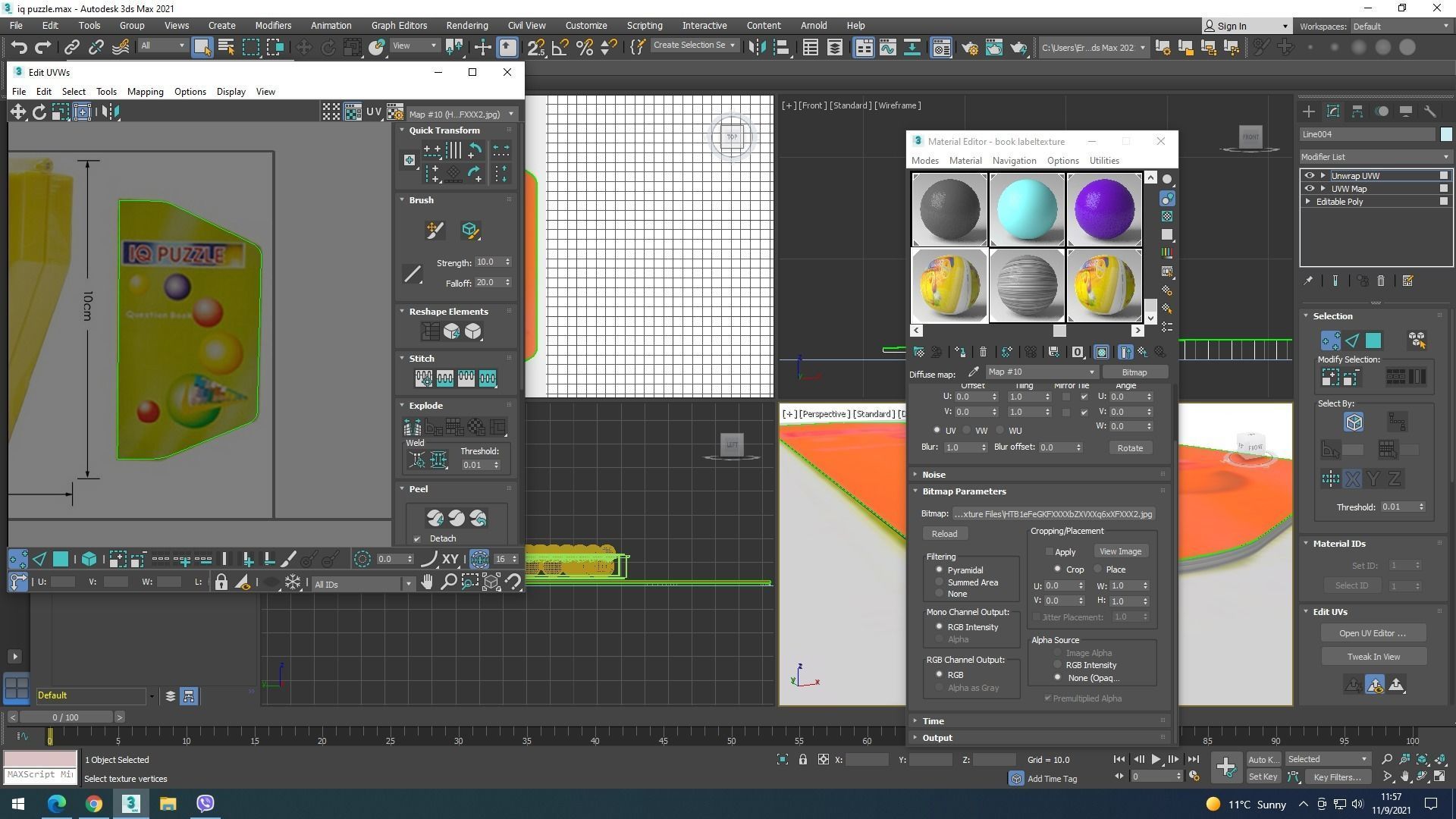The image size is (1456, 819).
Task: Click the Tweak In View button
Action: pos(1373,657)
